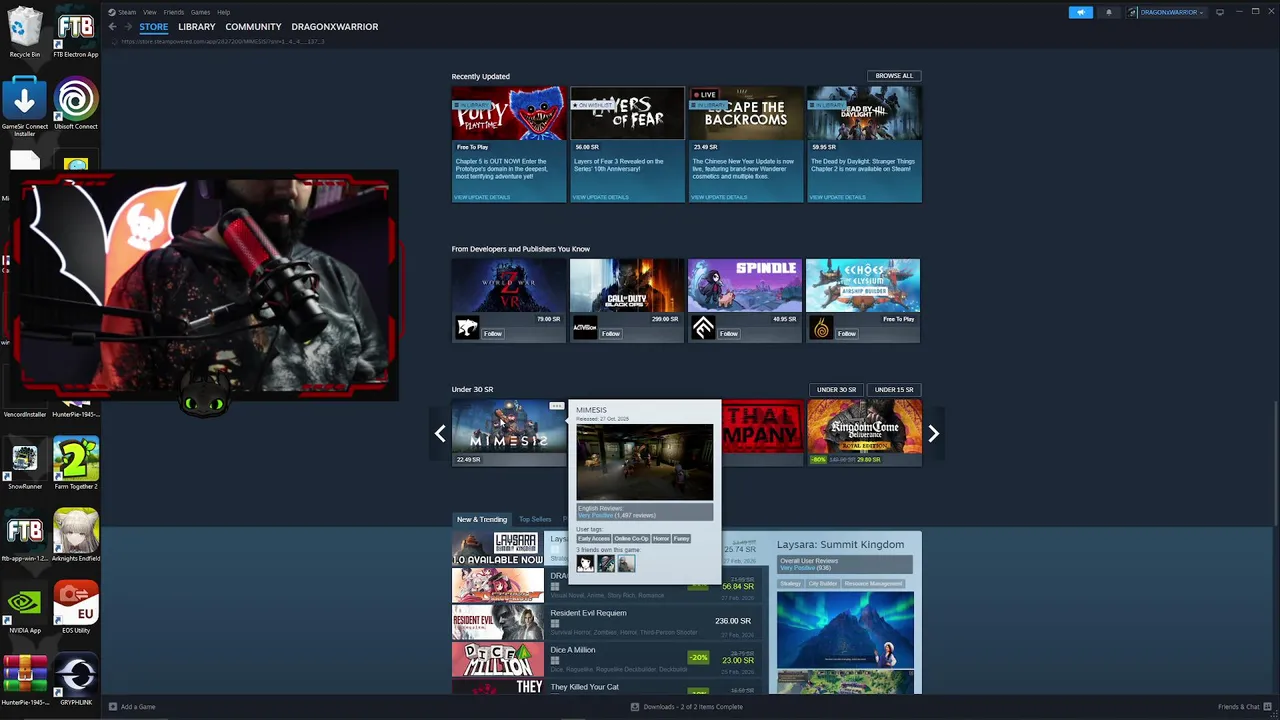Follow the Activision publisher
Image resolution: width=1280 pixels, height=720 pixels.
(x=611, y=334)
